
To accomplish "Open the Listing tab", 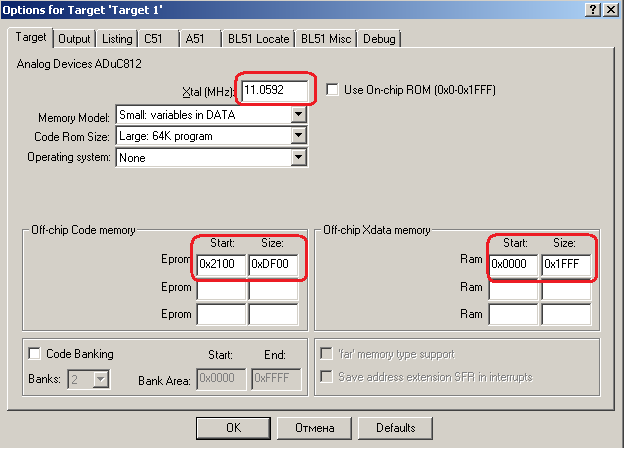I will pyautogui.click(x=117, y=39).
